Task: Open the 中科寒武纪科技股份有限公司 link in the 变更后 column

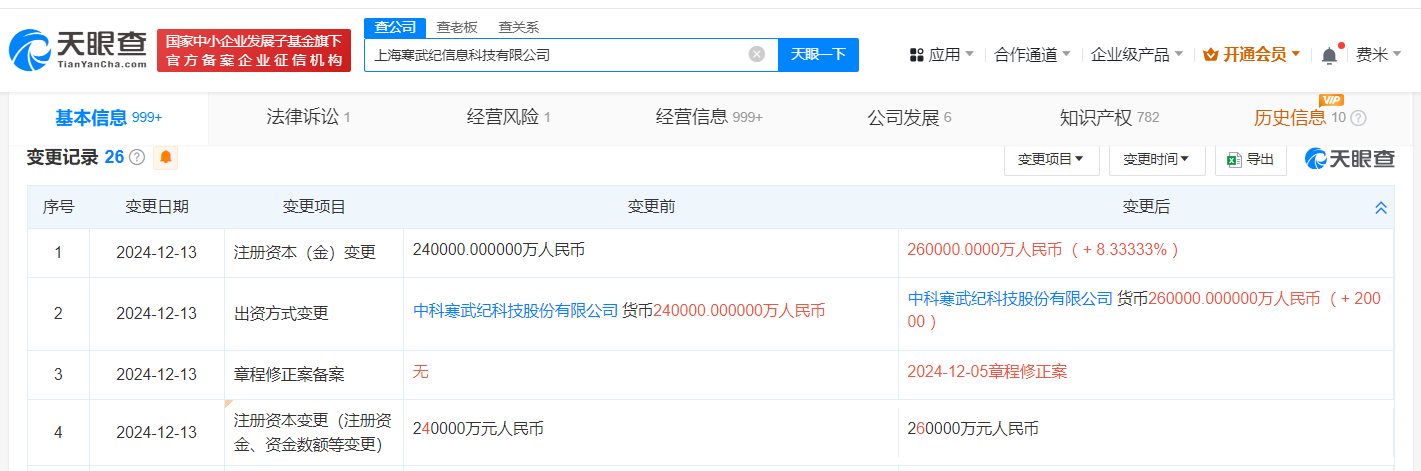Action: click(1010, 298)
